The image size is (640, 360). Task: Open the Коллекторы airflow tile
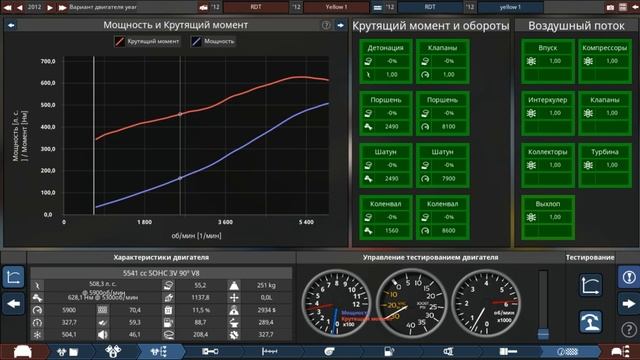[548, 165]
